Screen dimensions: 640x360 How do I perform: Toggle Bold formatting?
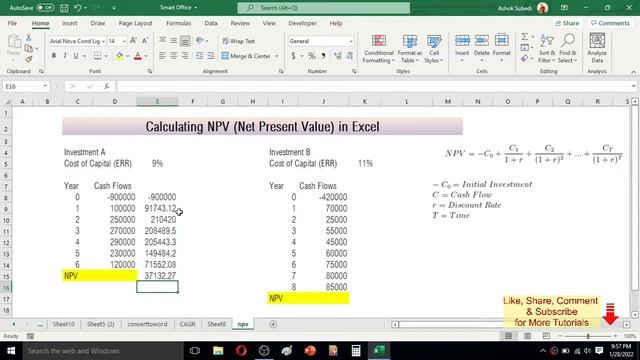53,56
